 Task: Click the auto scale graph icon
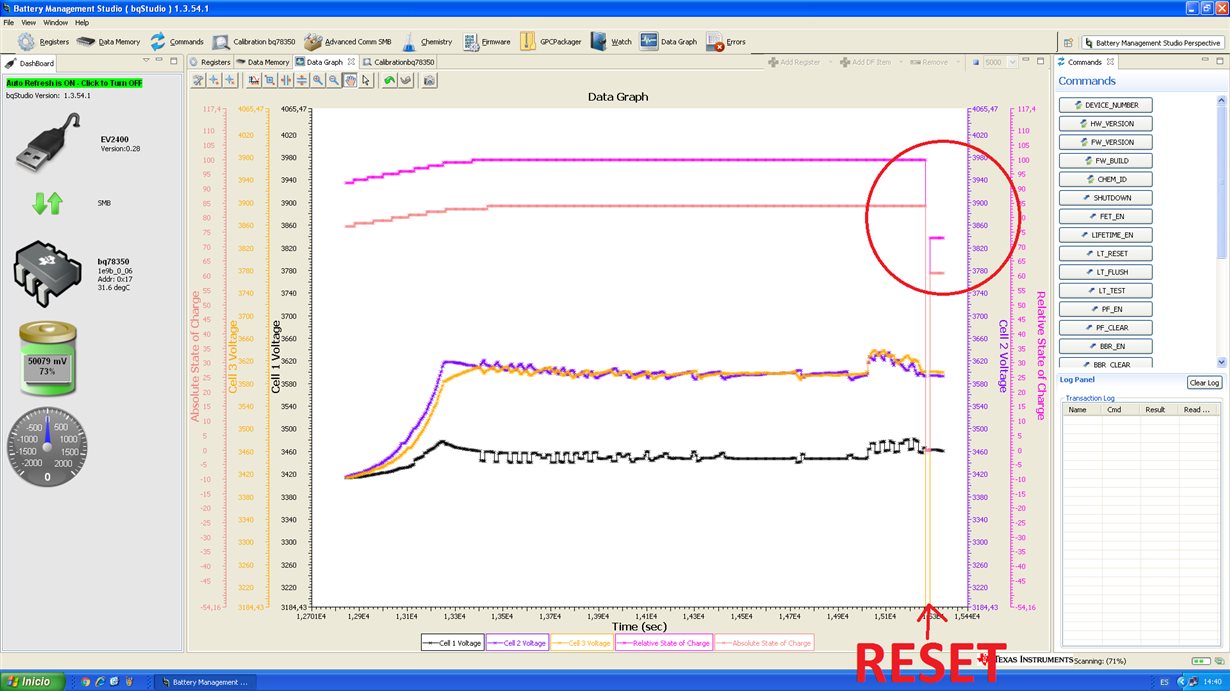[253, 79]
